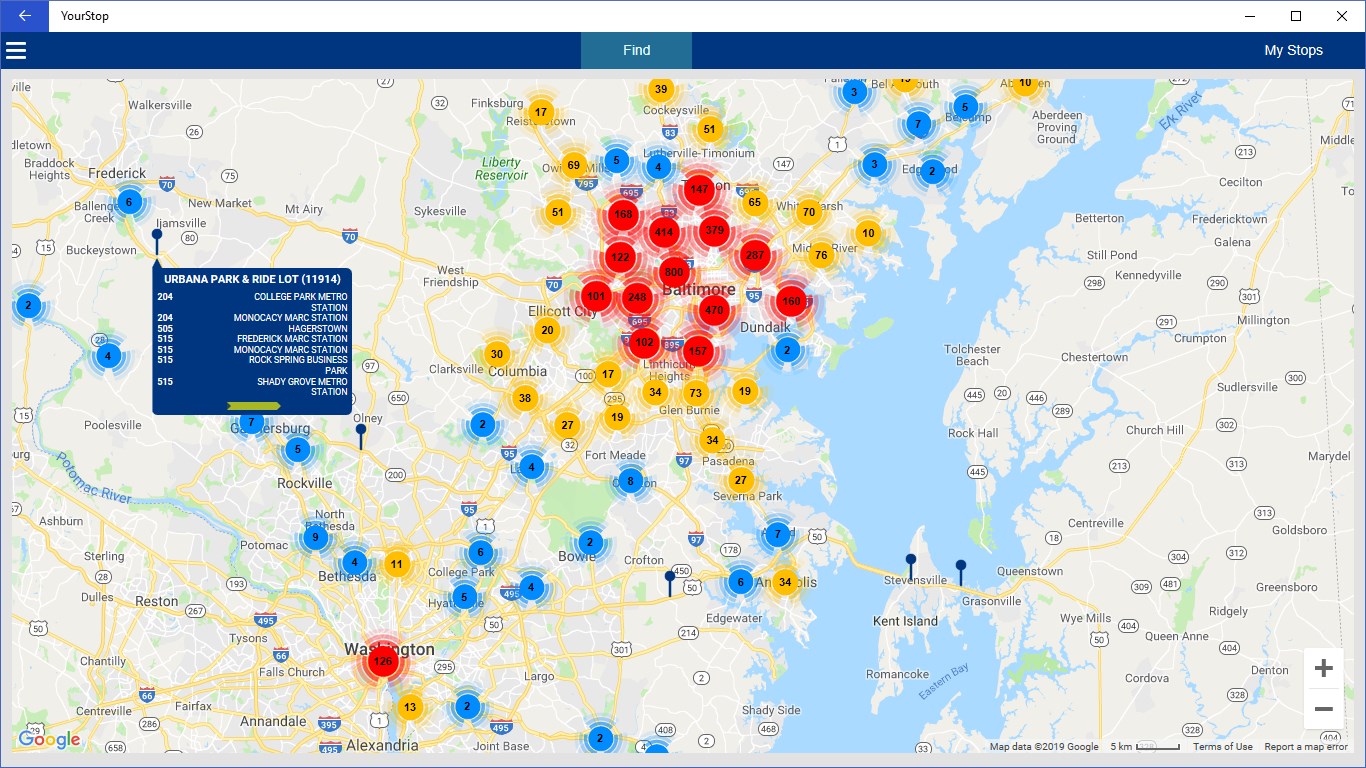This screenshot has height=768, width=1366.
Task: Open the blue 9 cluster near Bethesda
Action: pos(316,538)
